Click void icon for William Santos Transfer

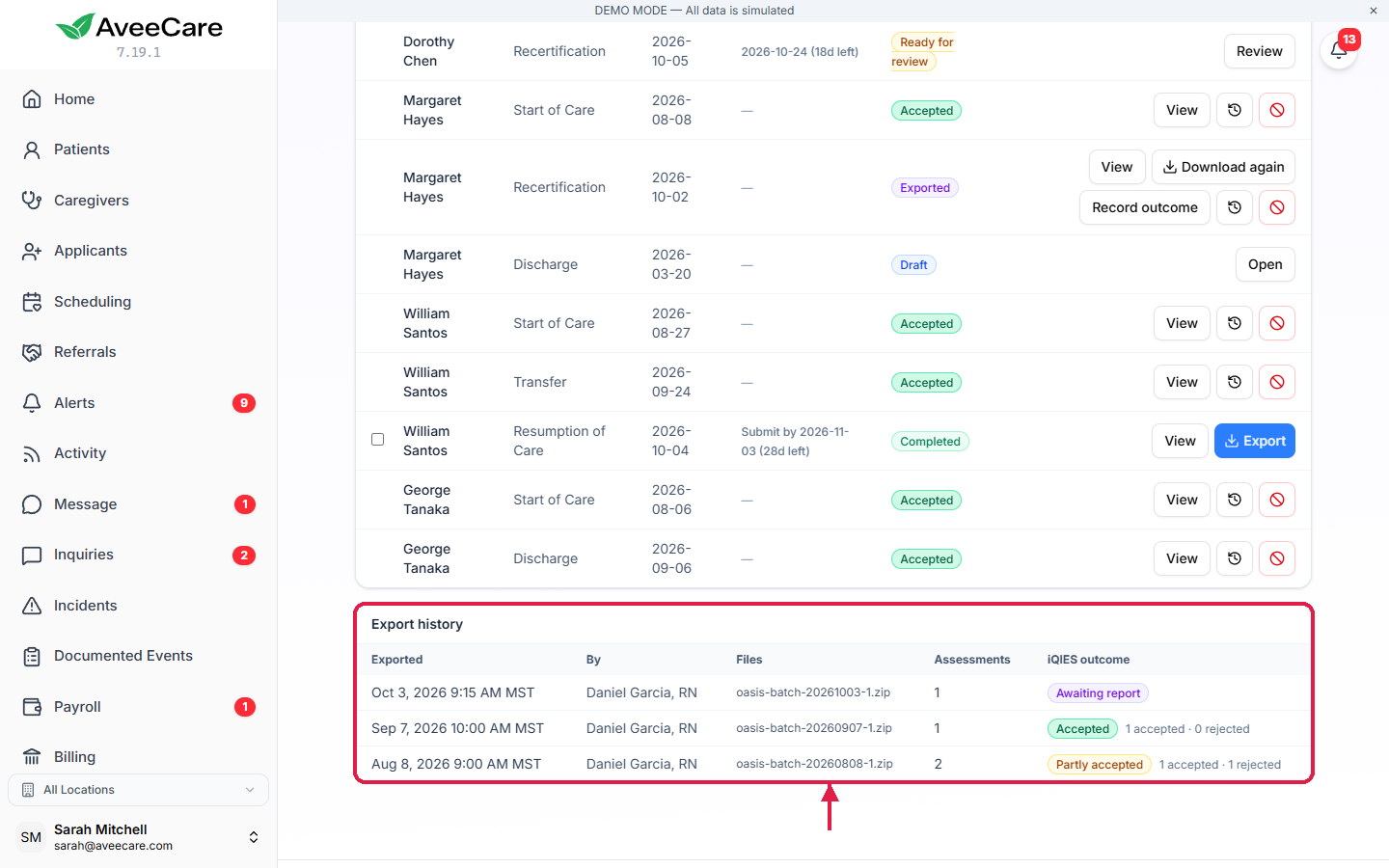click(1277, 382)
